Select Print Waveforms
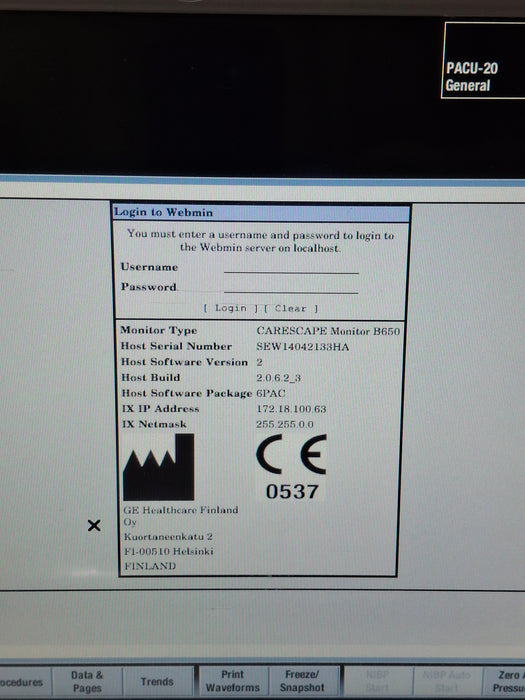 (233, 681)
